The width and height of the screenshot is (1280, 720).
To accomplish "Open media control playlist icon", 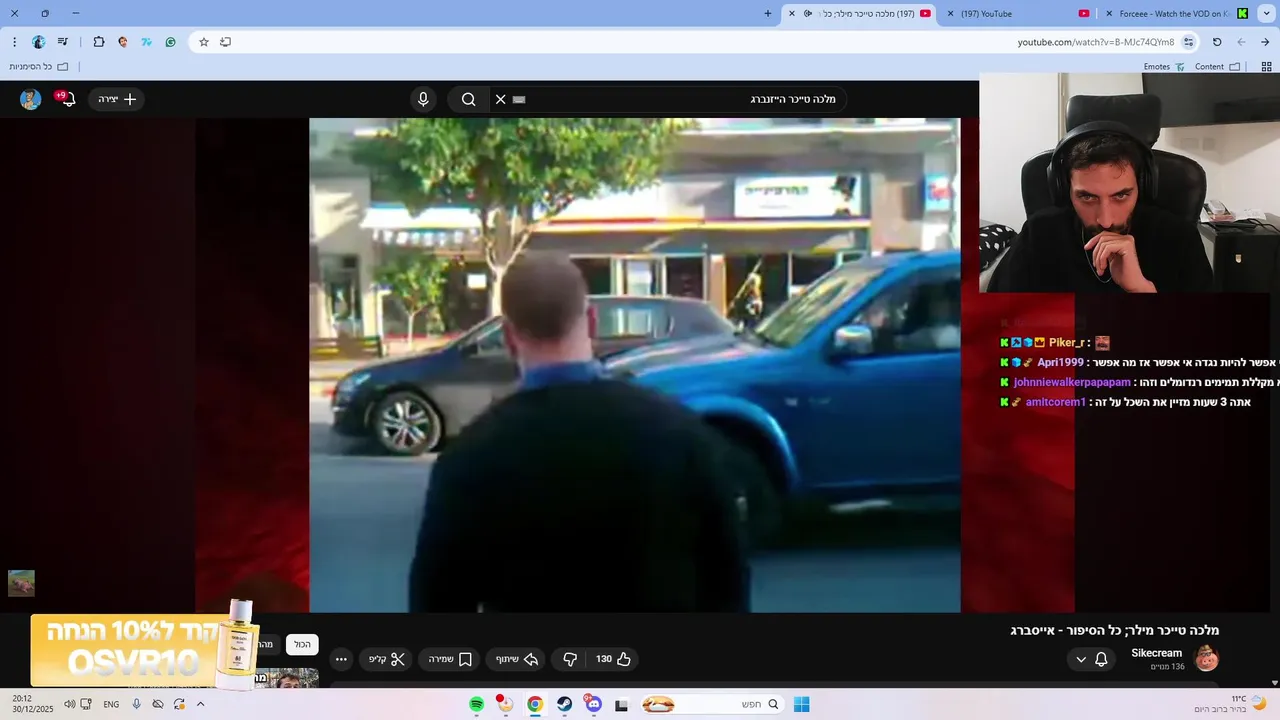I will point(63,42).
